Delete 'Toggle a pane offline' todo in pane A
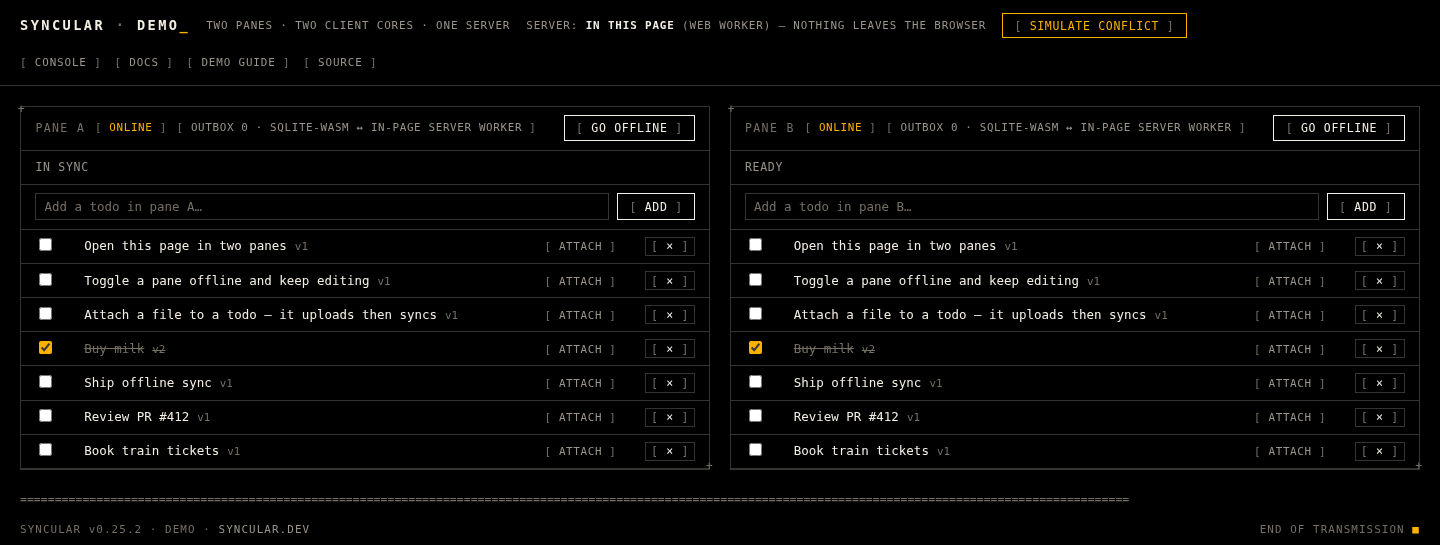This screenshot has width=1440, height=545. pos(670,280)
